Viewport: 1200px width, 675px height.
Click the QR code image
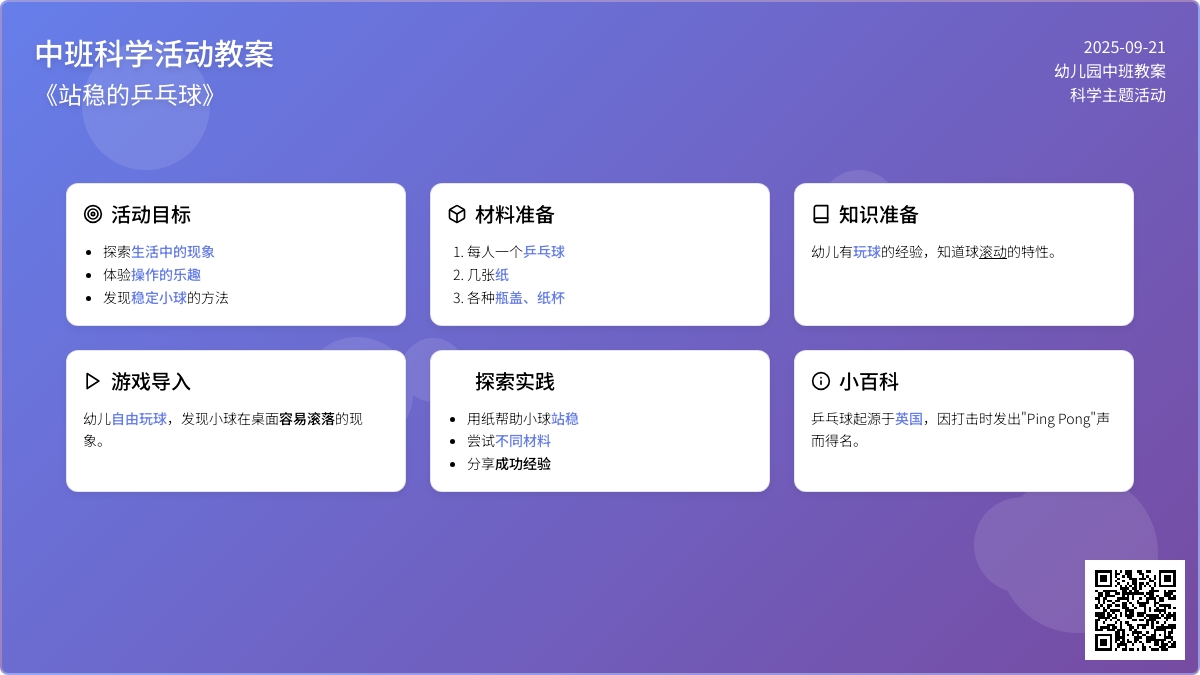click(x=1134, y=609)
